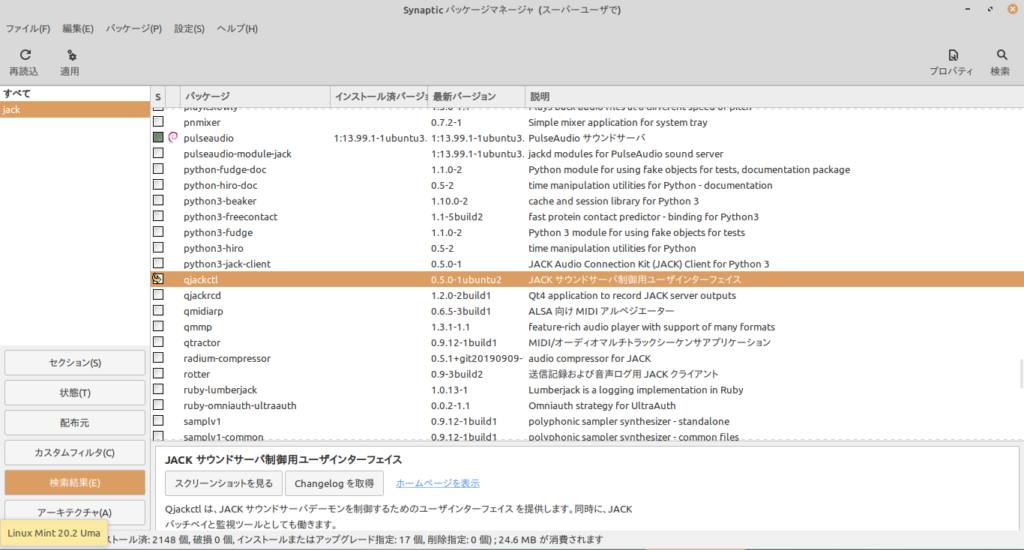Sort by インストール済バージョン column header
This screenshot has height=550, width=1024.
379,97
